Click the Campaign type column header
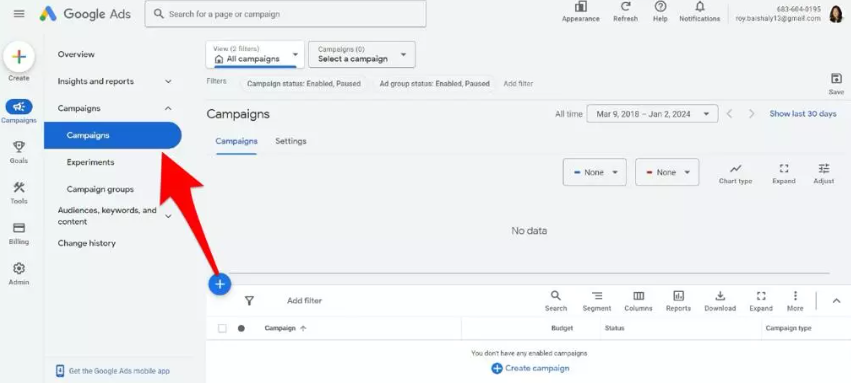Viewport: 851px width, 388px height. [x=789, y=328]
